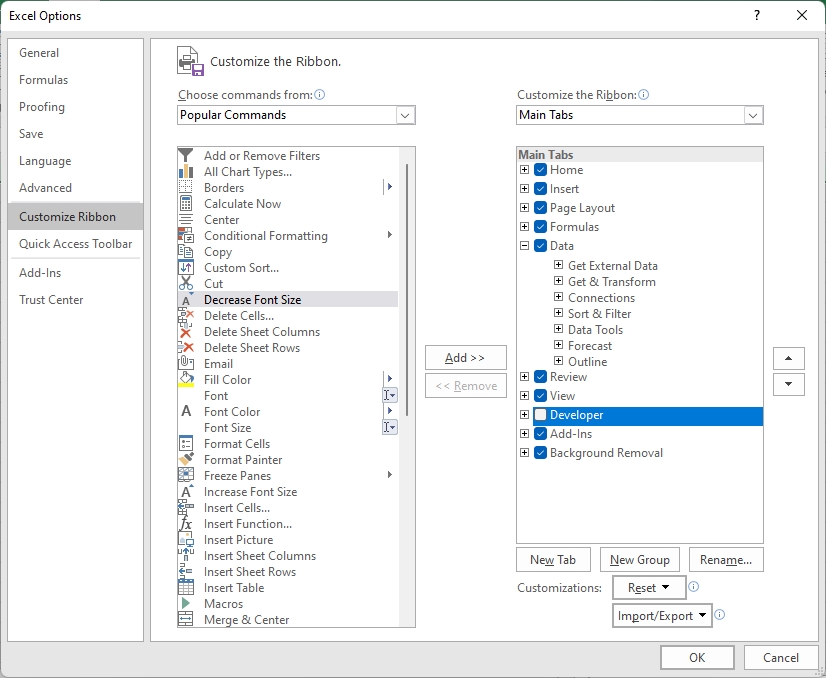
Task: Click the Merge & Center icon
Action: [x=185, y=620]
